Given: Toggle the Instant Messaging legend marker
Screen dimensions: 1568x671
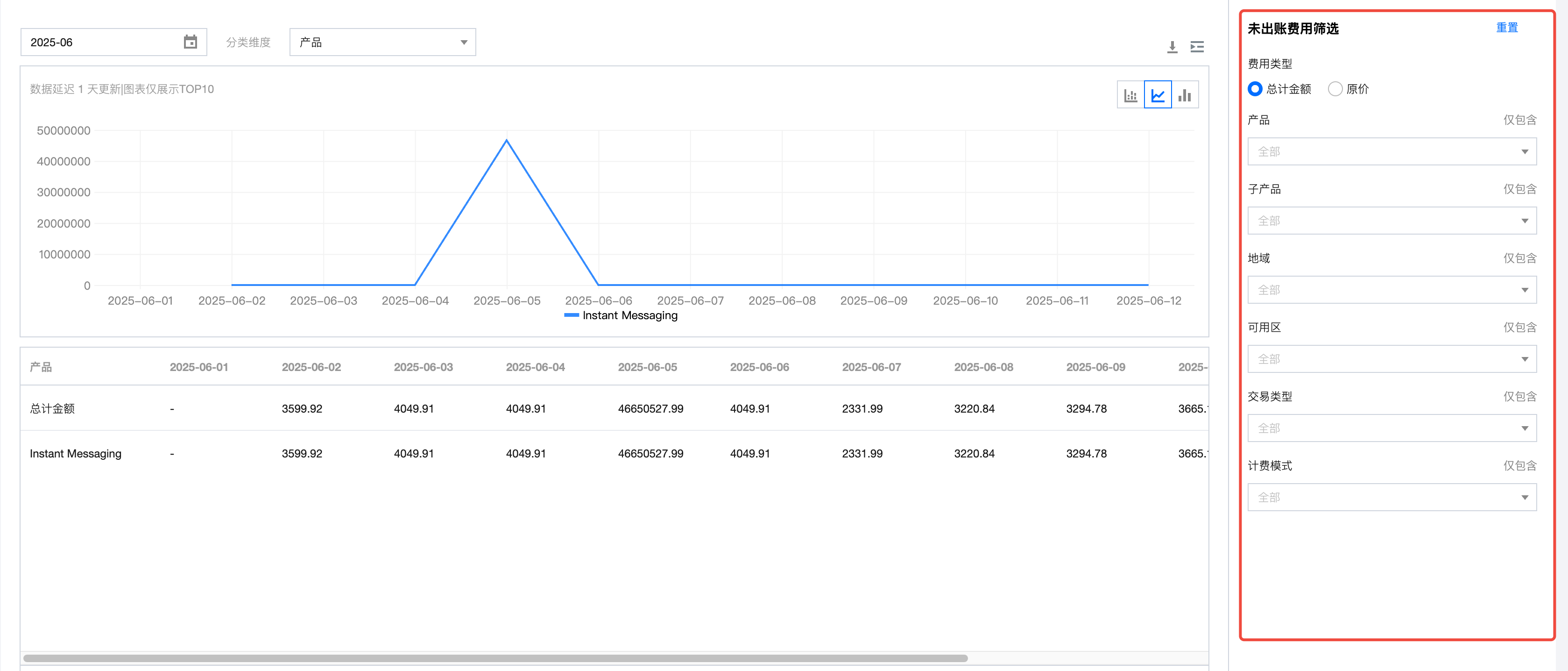Looking at the screenshot, I should [x=571, y=315].
